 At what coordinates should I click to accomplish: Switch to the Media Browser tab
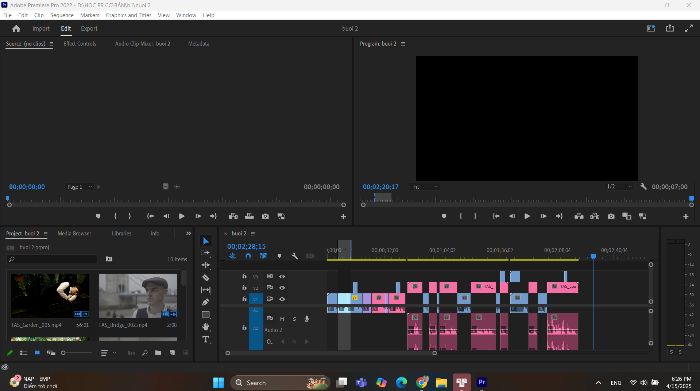tap(74, 233)
